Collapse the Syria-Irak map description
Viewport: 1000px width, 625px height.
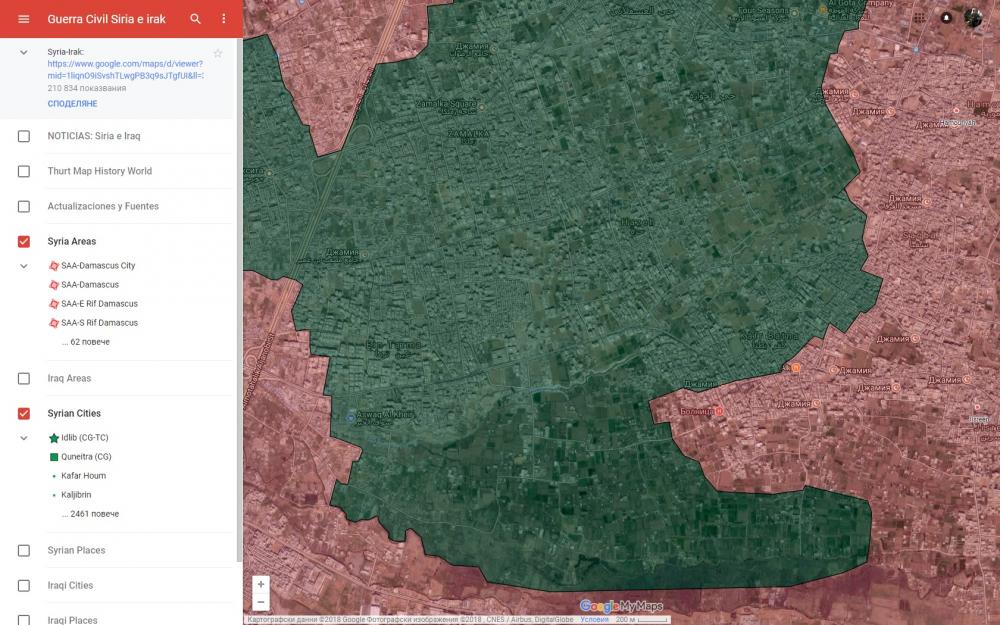tap(24, 52)
